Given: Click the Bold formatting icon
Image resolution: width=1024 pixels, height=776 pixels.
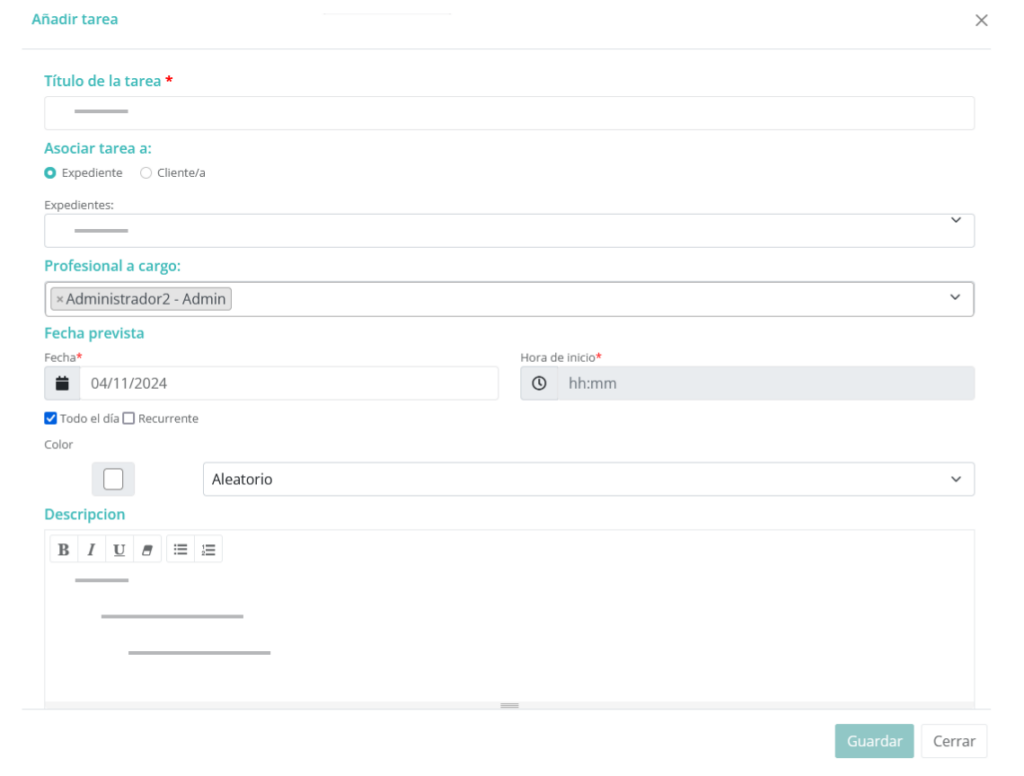Looking at the screenshot, I should click(x=64, y=549).
